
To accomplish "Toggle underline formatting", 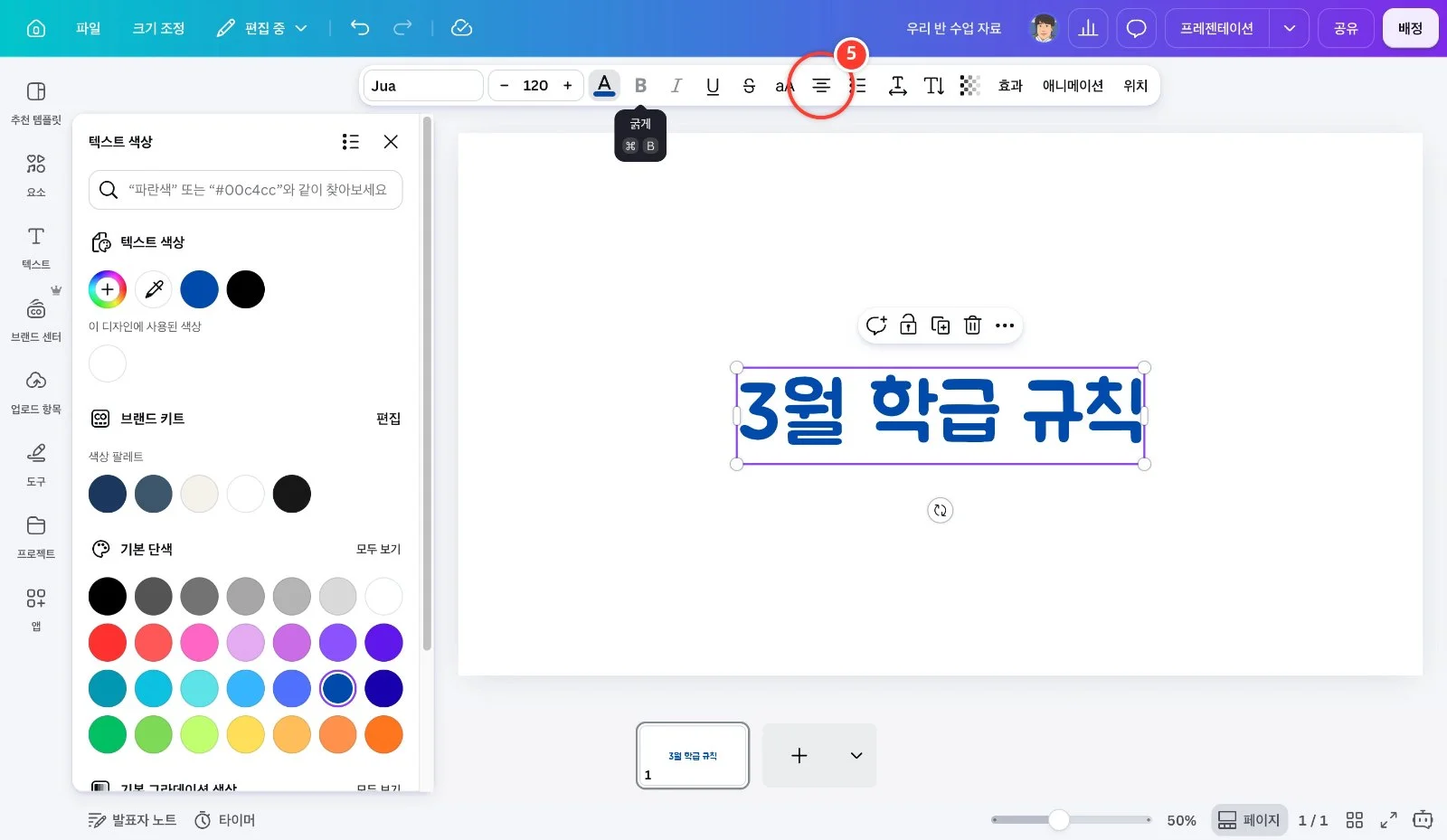I will pyautogui.click(x=713, y=86).
